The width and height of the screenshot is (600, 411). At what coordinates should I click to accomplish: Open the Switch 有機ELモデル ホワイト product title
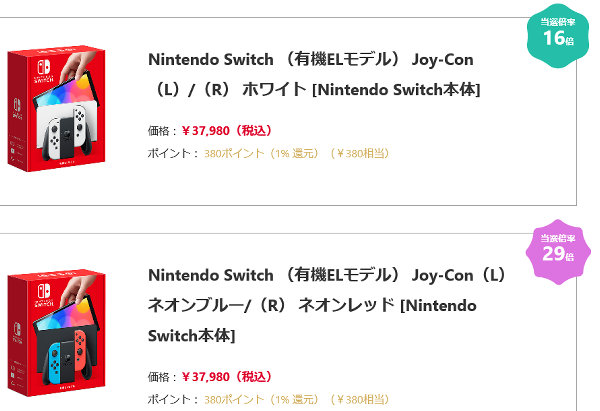314,74
